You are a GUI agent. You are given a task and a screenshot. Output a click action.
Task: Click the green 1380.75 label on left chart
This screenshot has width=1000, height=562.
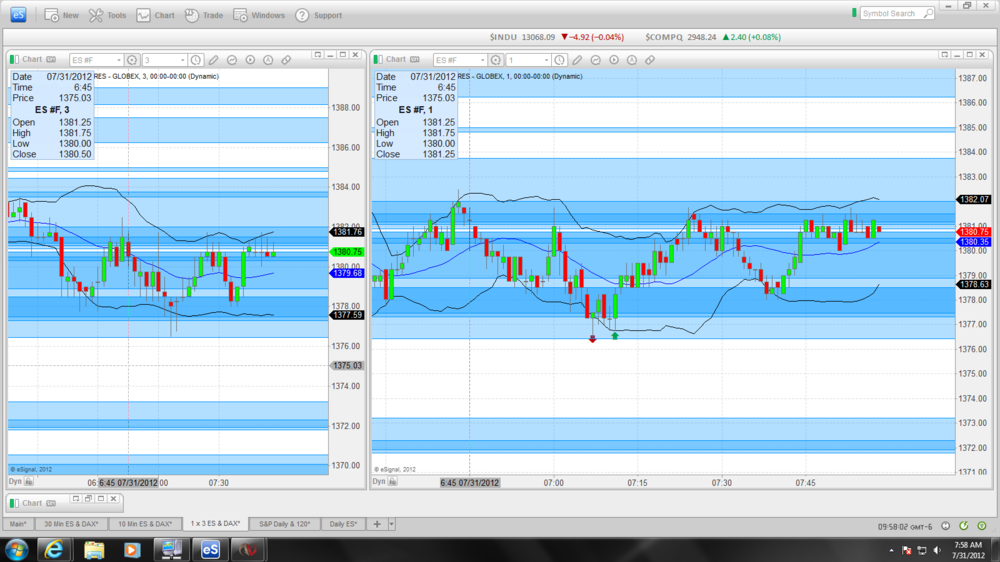pos(347,252)
